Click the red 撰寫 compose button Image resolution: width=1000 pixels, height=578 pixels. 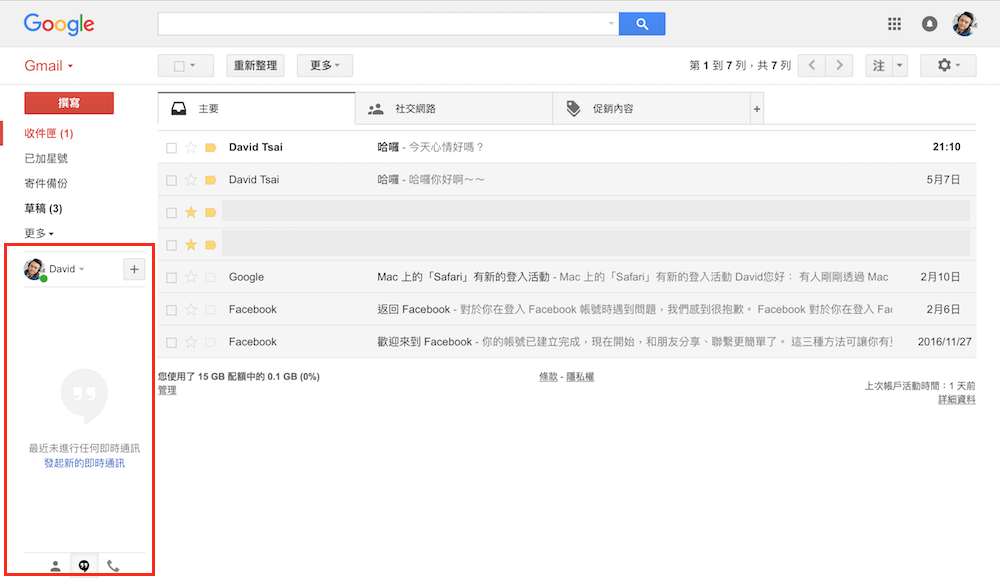[69, 103]
